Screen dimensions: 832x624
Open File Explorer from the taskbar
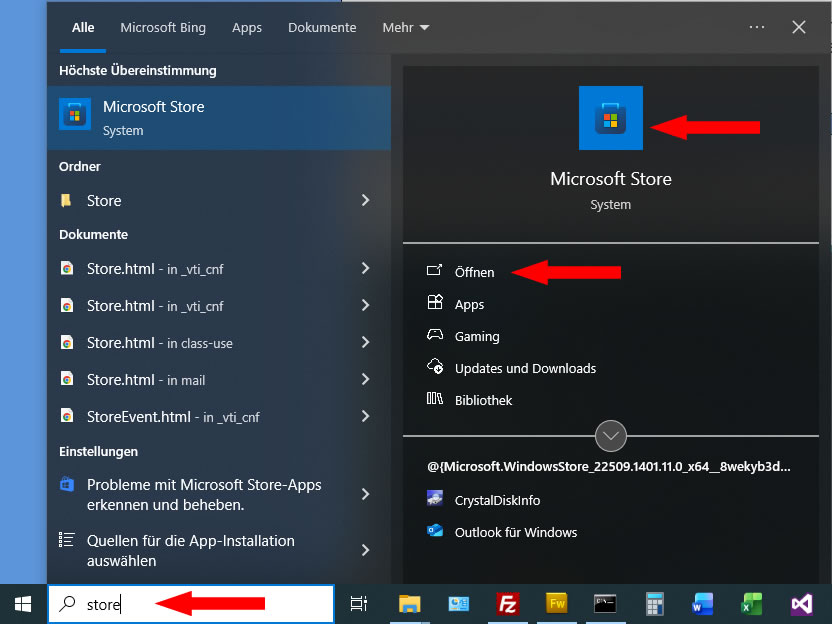pos(409,603)
